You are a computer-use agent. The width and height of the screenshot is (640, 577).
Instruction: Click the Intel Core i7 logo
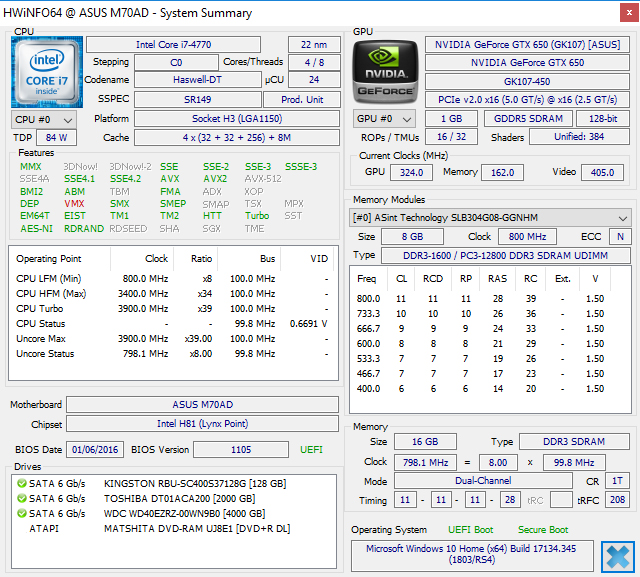point(47,72)
